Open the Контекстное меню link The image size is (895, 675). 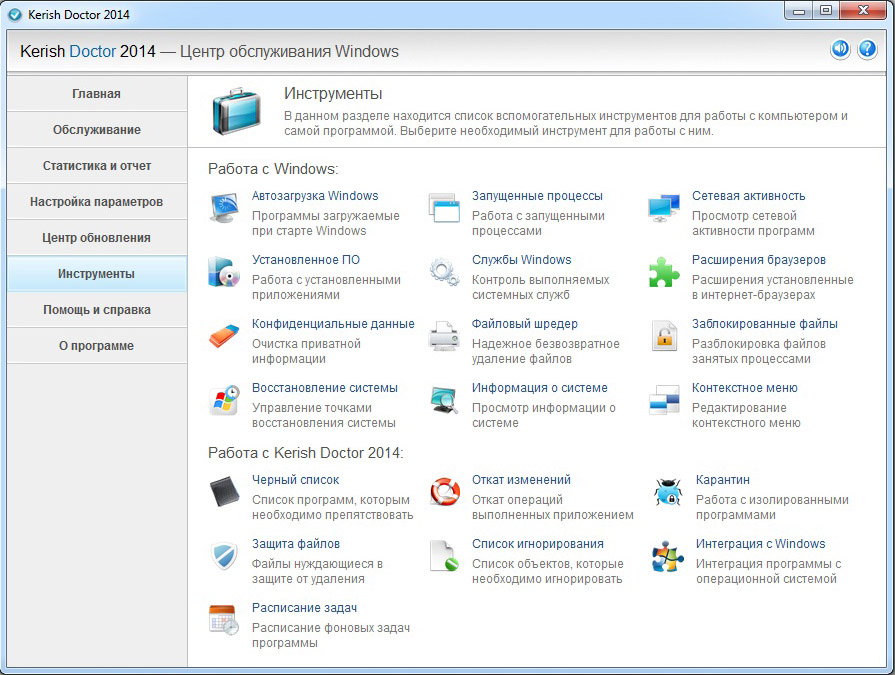744,387
